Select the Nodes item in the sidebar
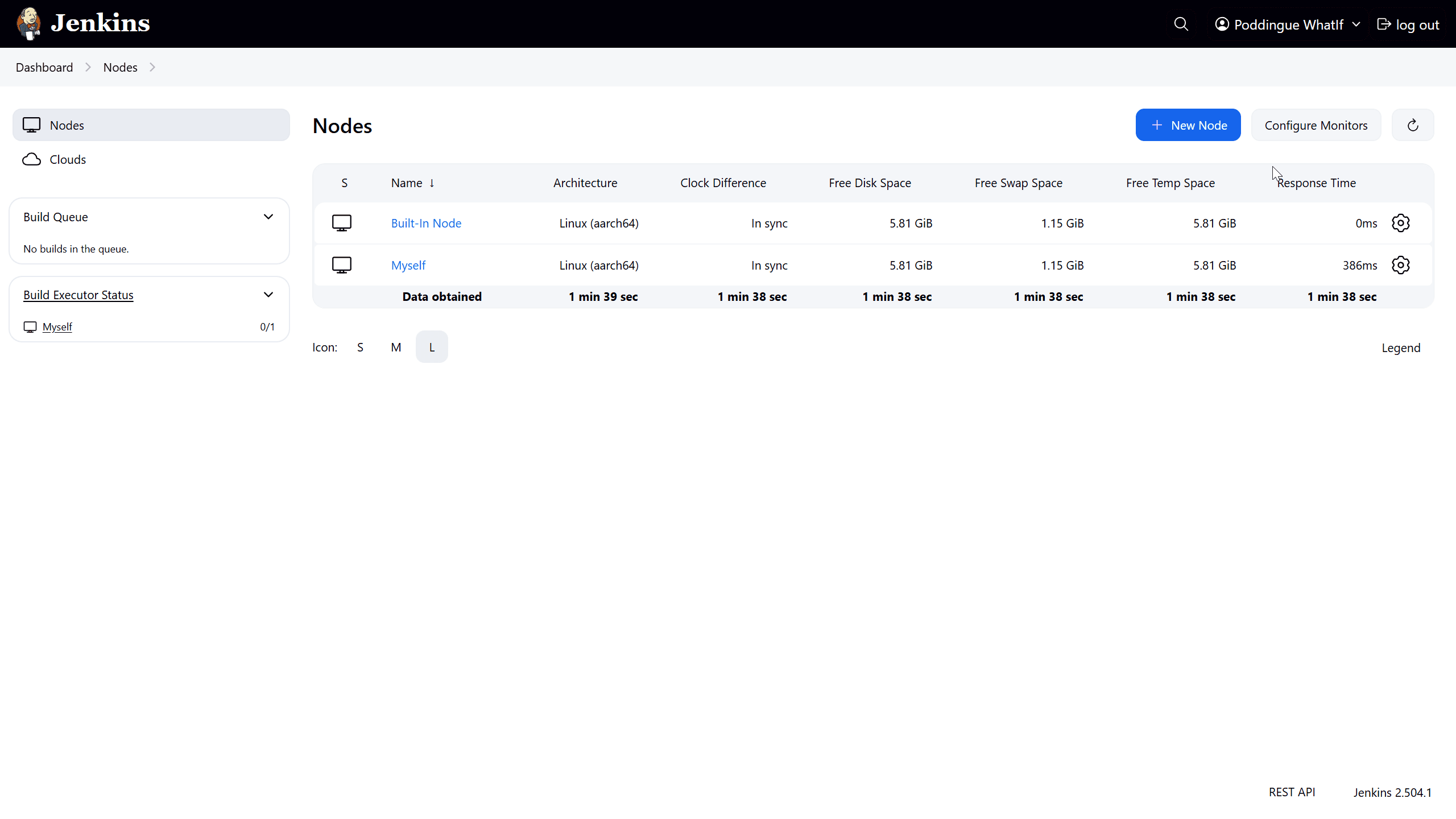 (66, 125)
